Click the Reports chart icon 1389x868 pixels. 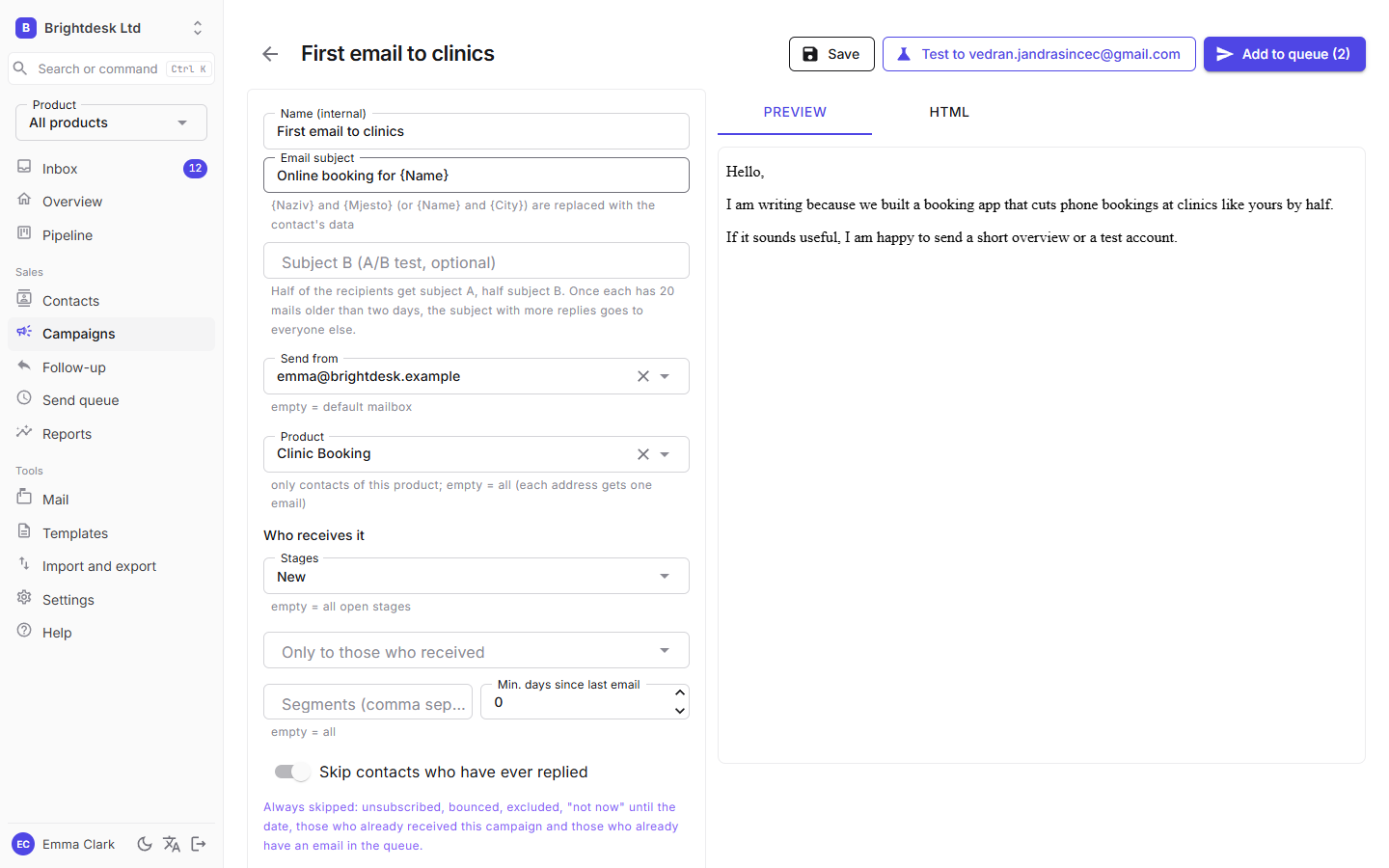coord(24,432)
